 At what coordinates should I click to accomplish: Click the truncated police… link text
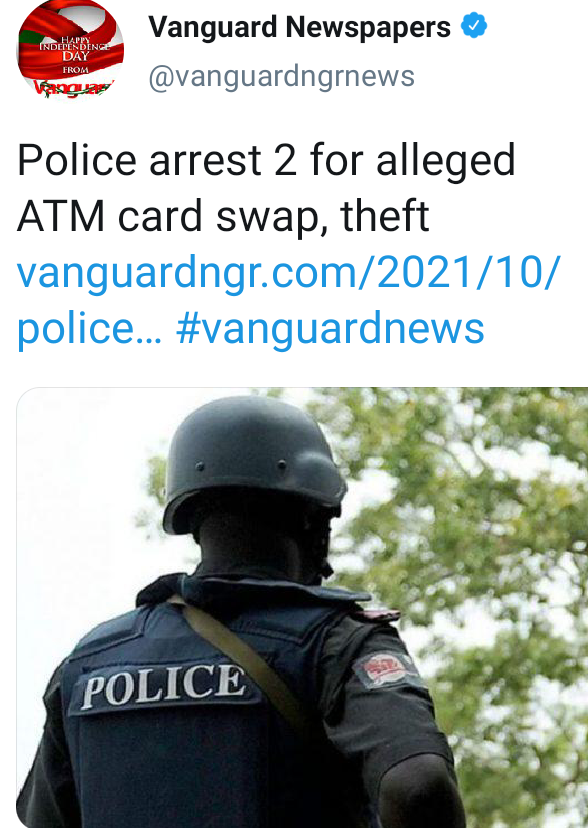(89, 328)
